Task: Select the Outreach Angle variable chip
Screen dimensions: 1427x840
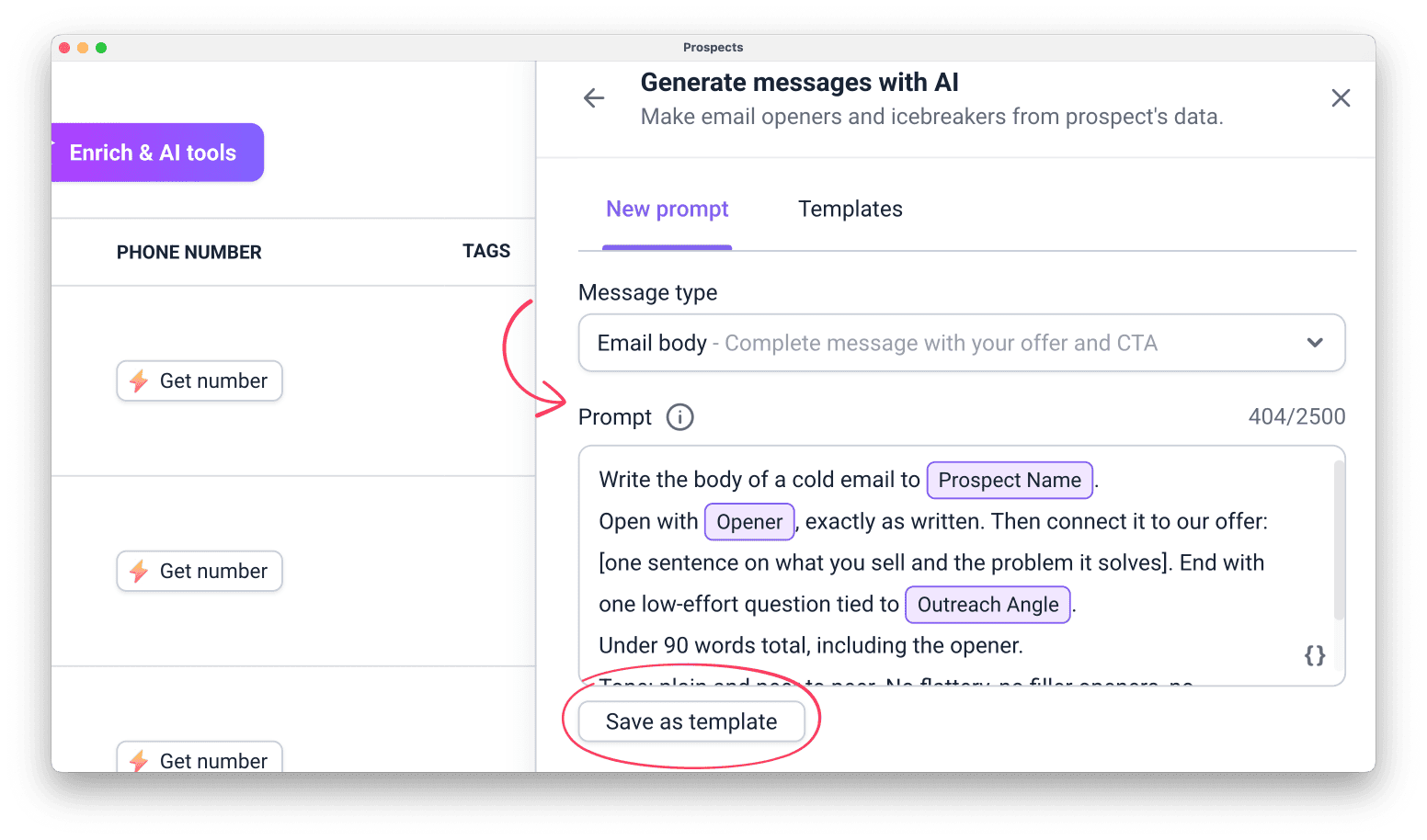Action: [x=987, y=605]
